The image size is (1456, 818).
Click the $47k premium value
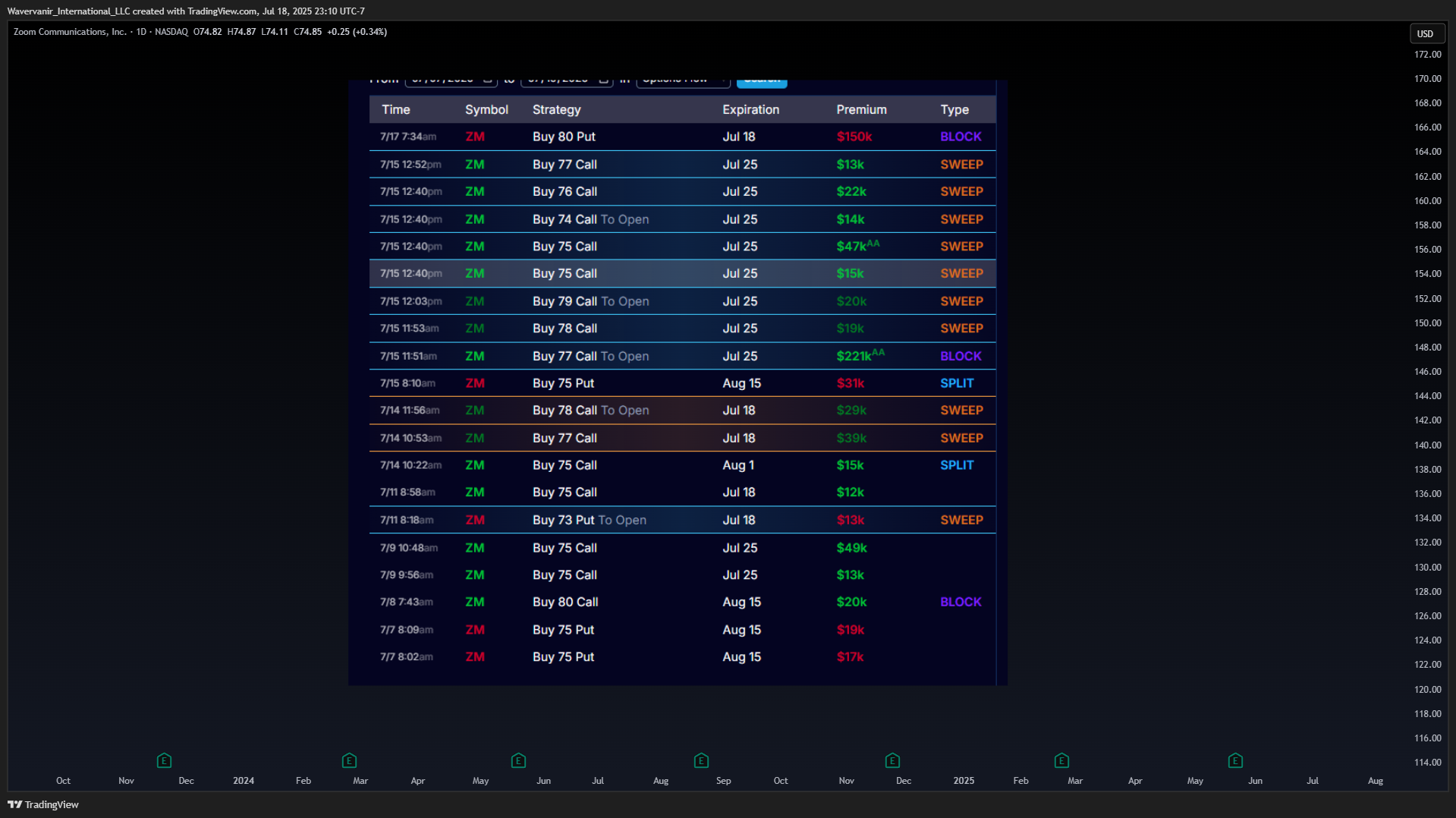(x=857, y=246)
